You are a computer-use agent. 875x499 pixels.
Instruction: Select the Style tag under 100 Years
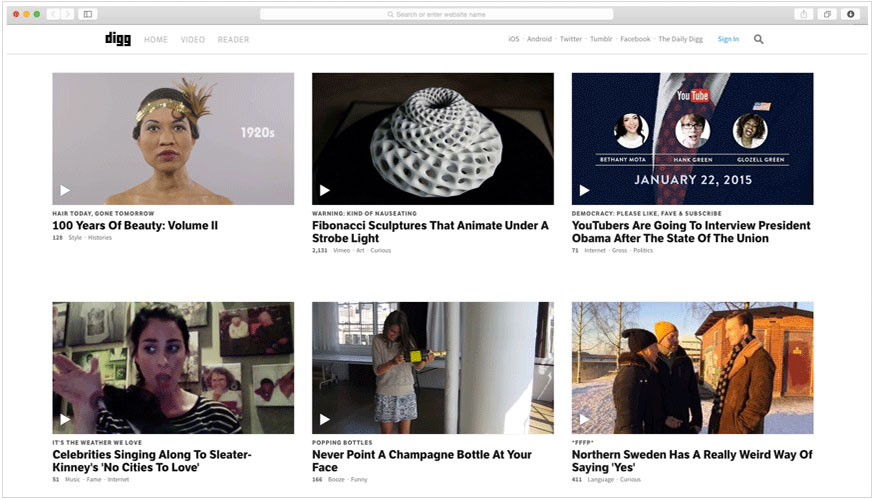[x=75, y=238]
